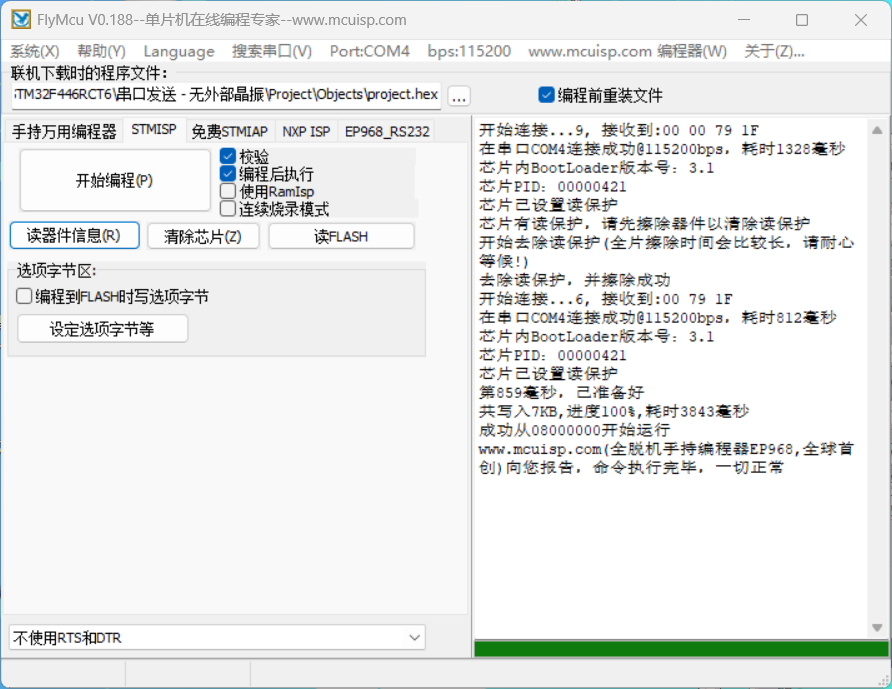Screen dimensions: 892x689
Task: Open the 搜索串口(V) menu
Action: pyautogui.click(x=271, y=51)
